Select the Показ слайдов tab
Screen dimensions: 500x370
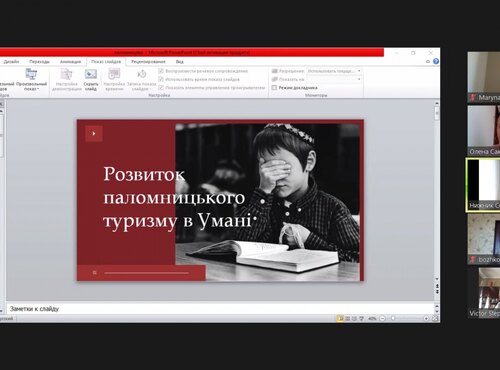tap(106, 62)
